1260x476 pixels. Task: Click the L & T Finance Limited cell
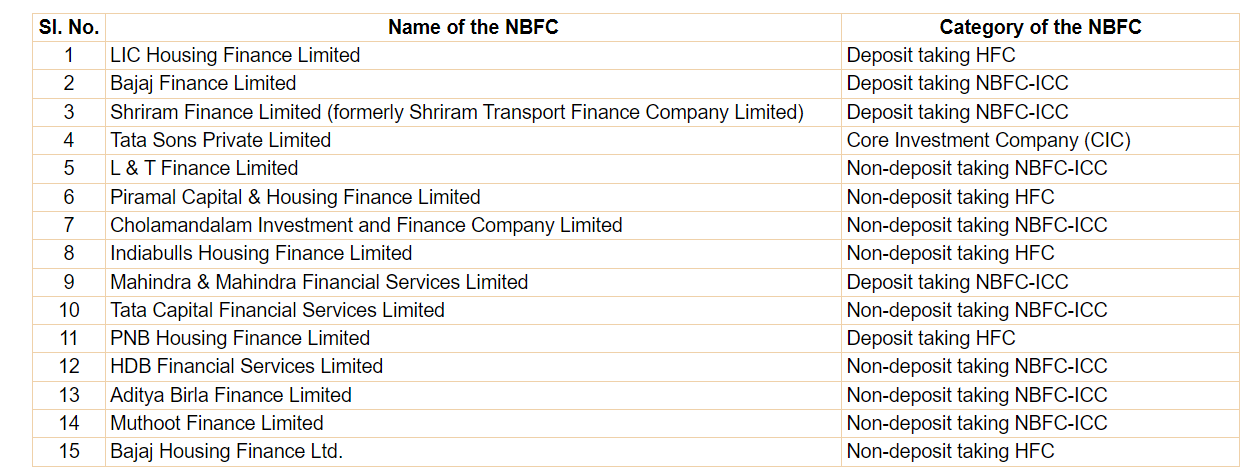point(204,168)
